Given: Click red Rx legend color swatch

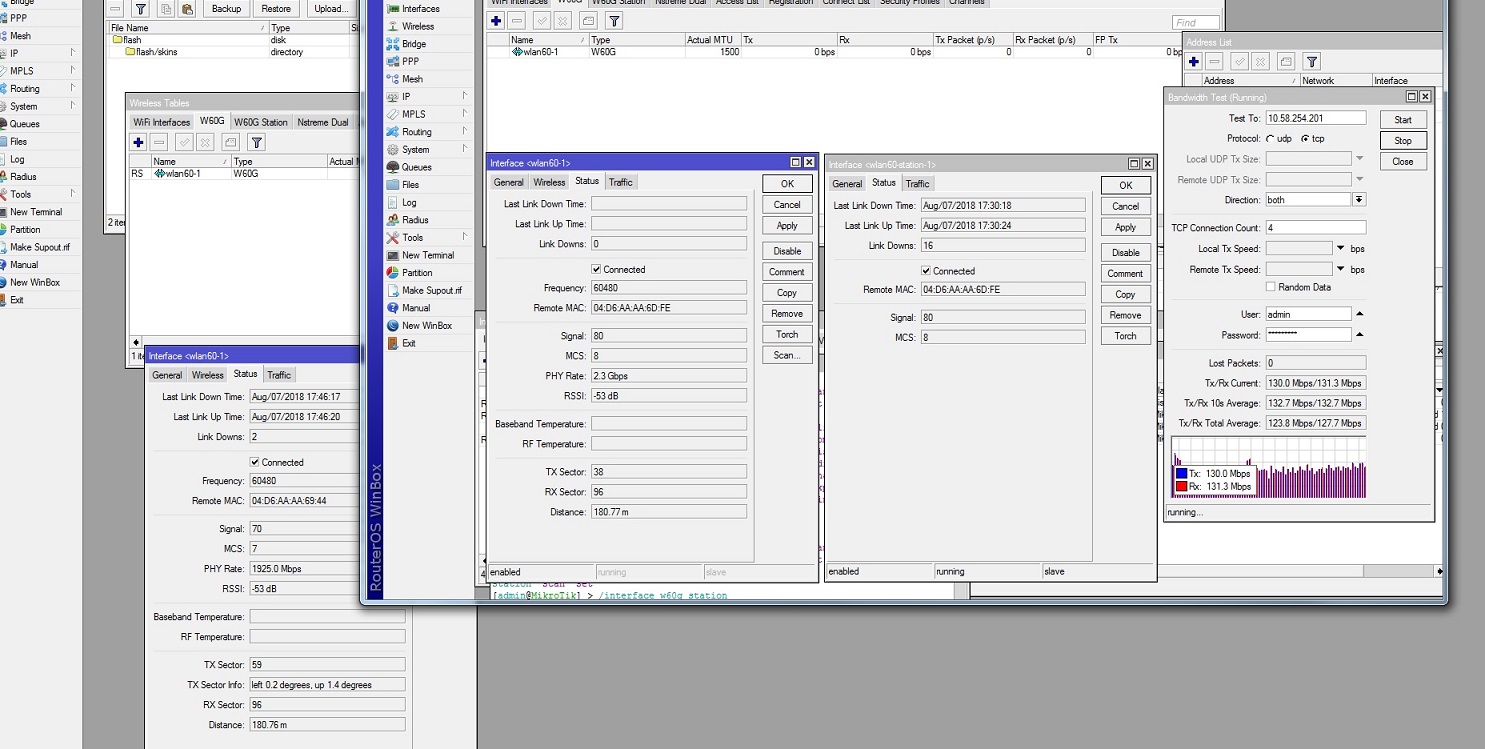Looking at the screenshot, I should pyautogui.click(x=1181, y=487).
